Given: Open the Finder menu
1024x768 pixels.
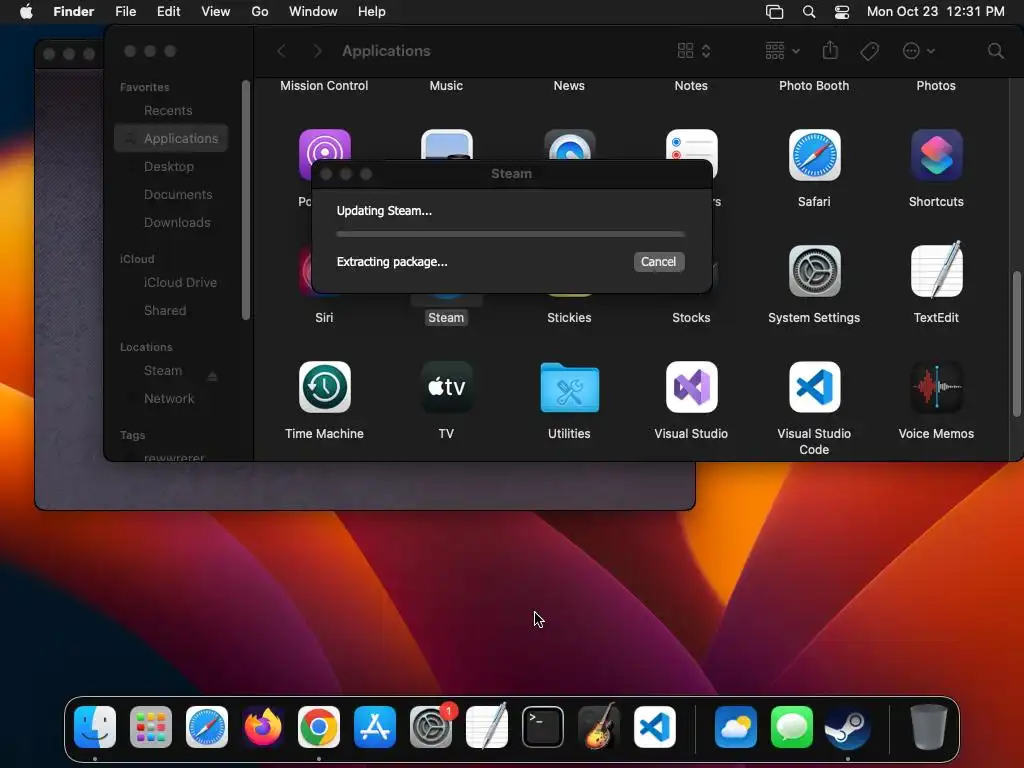Looking at the screenshot, I should (73, 12).
